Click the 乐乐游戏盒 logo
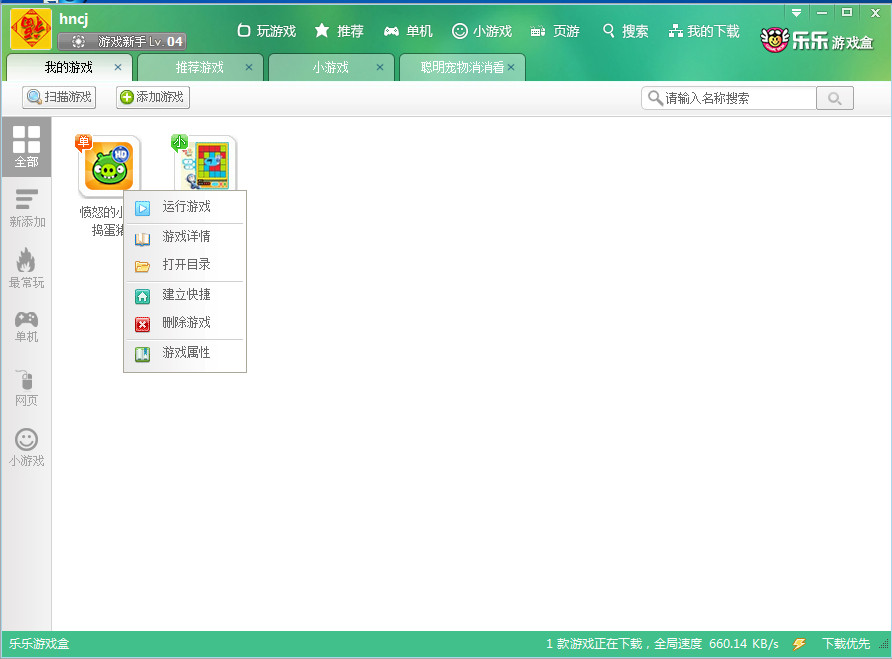Image resolution: width=892 pixels, height=659 pixels. 817,40
